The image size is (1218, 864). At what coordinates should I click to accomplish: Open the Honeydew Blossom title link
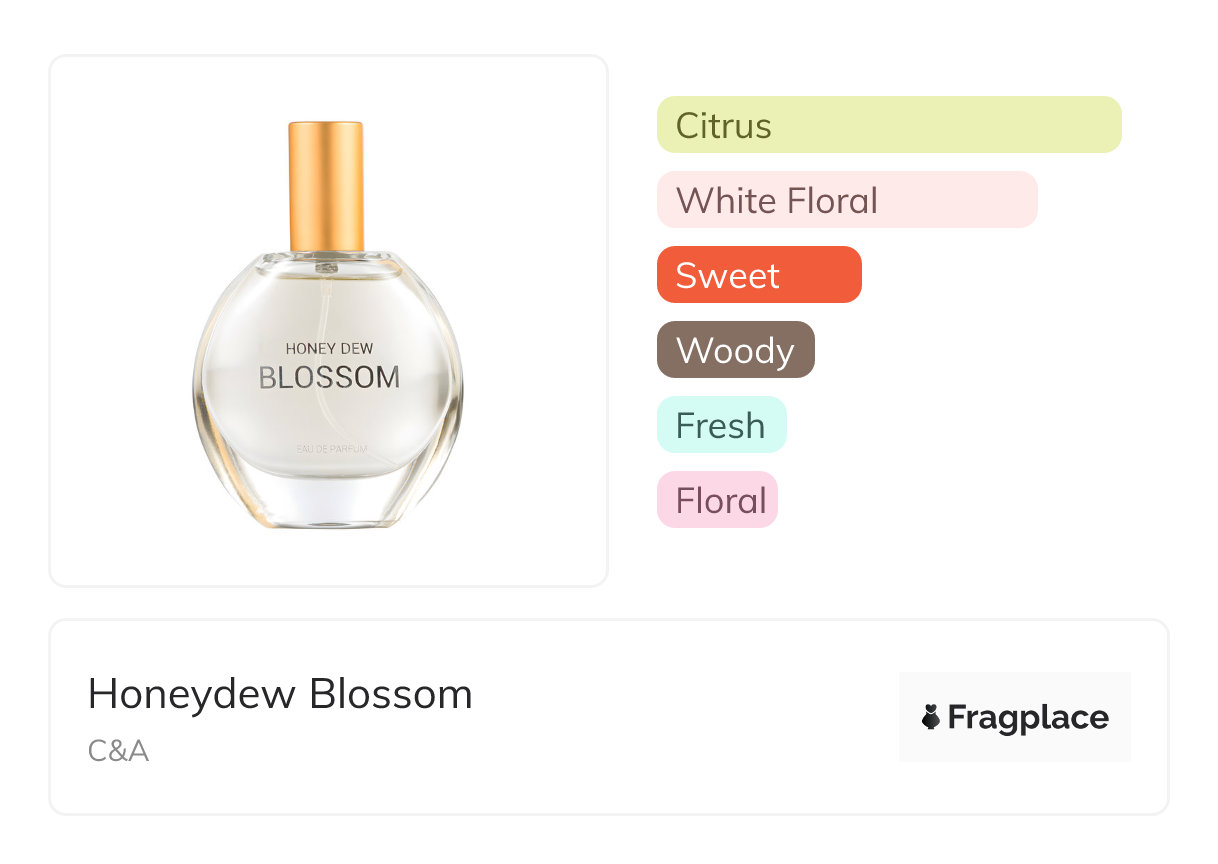pos(280,694)
